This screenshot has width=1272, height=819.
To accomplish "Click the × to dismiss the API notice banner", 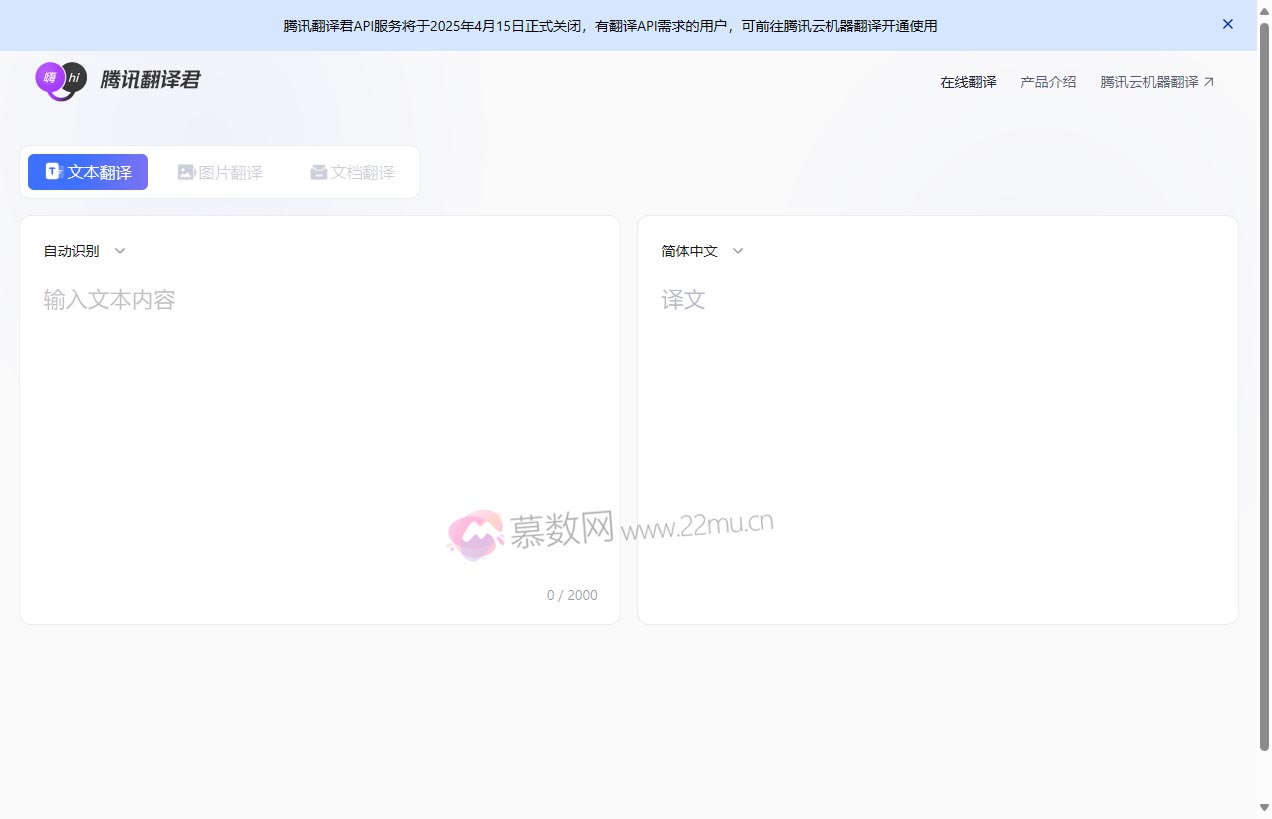I will tap(1227, 24).
